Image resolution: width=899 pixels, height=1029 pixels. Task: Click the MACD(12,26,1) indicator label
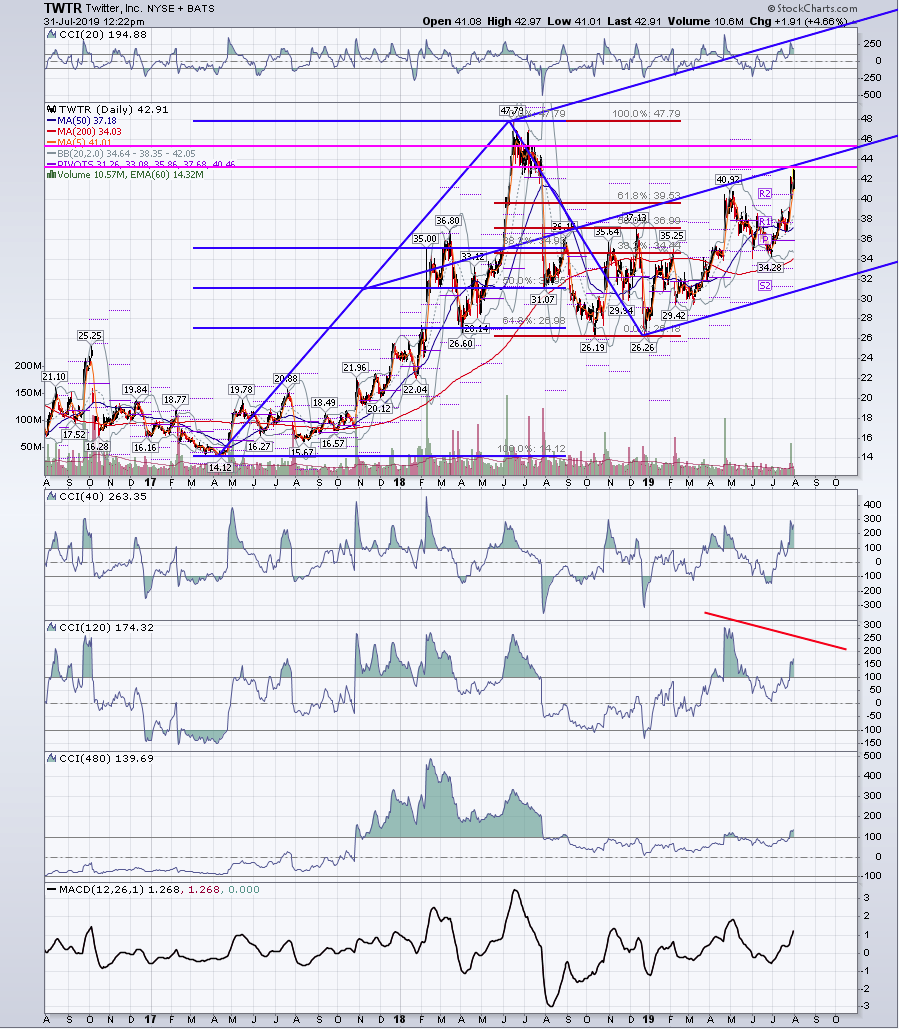click(102, 890)
